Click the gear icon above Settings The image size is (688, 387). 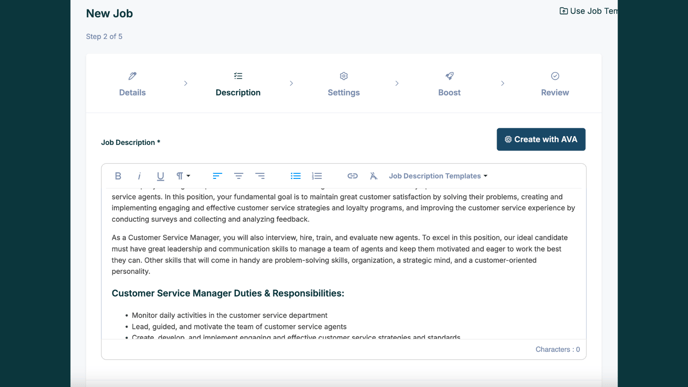tap(344, 76)
